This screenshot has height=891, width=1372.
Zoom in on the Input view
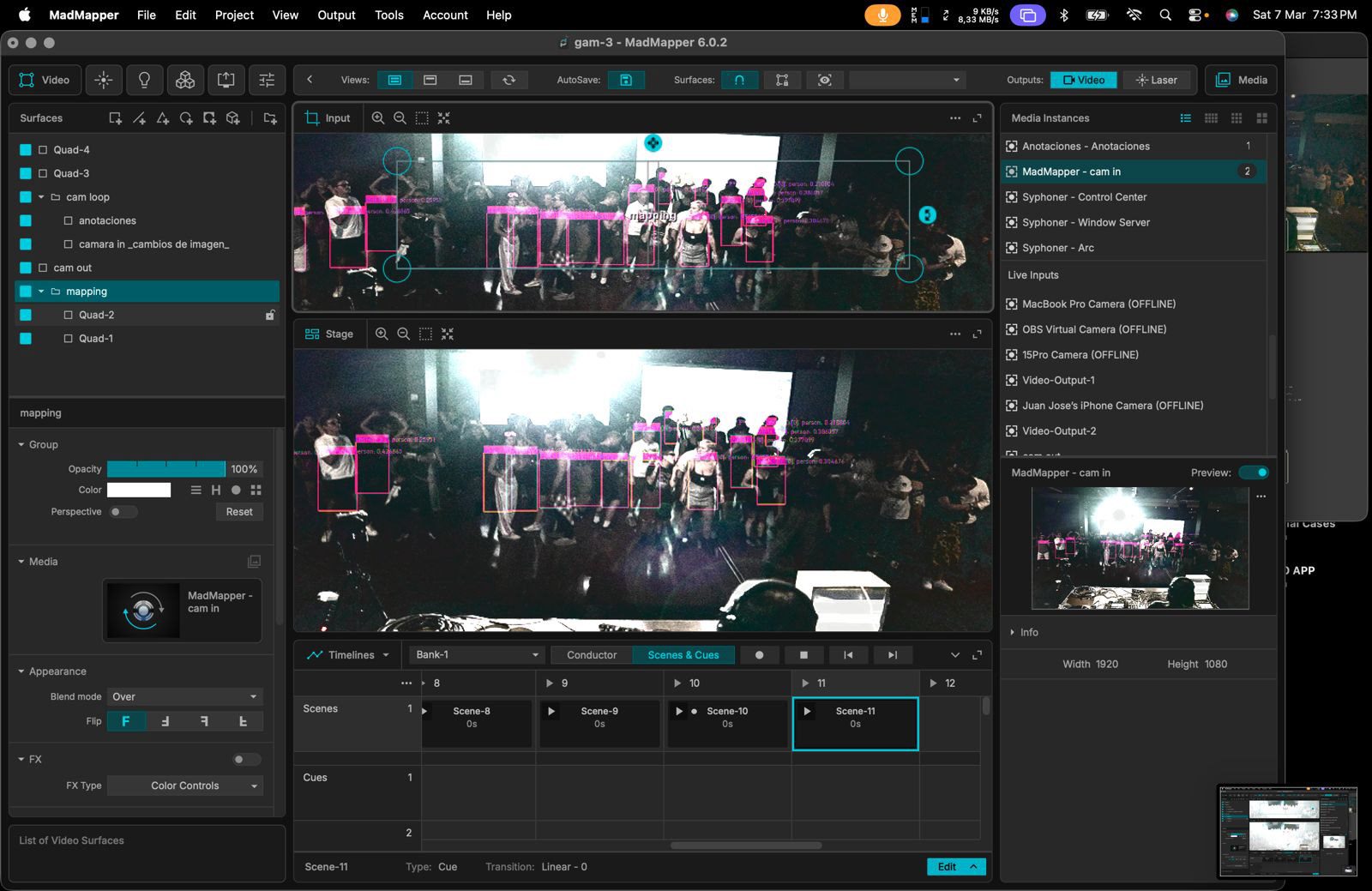click(x=378, y=118)
